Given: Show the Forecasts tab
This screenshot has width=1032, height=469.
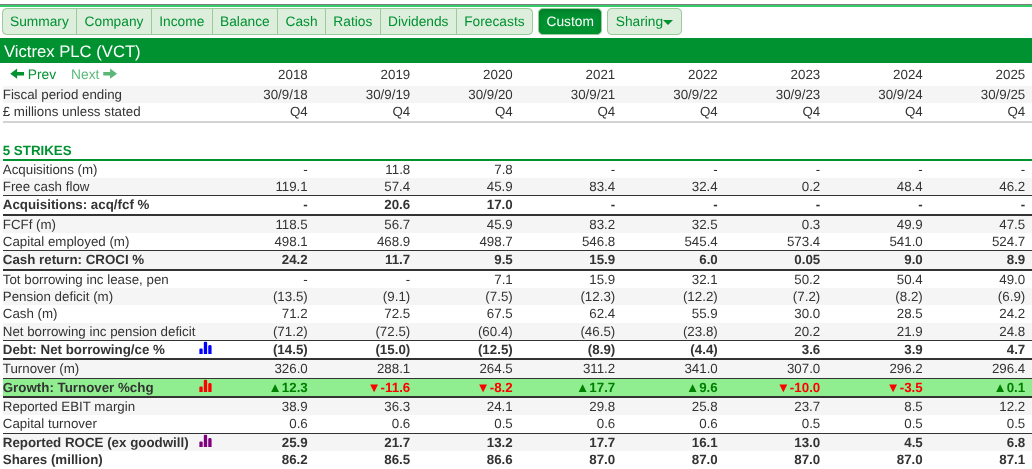Looking at the screenshot, I should pyautogui.click(x=494, y=21).
